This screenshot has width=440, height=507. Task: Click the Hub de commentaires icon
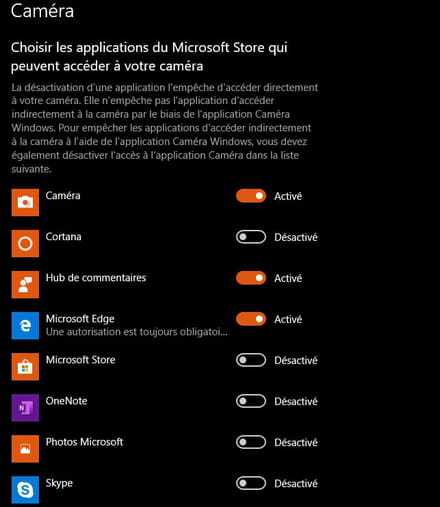pyautogui.click(x=25, y=284)
